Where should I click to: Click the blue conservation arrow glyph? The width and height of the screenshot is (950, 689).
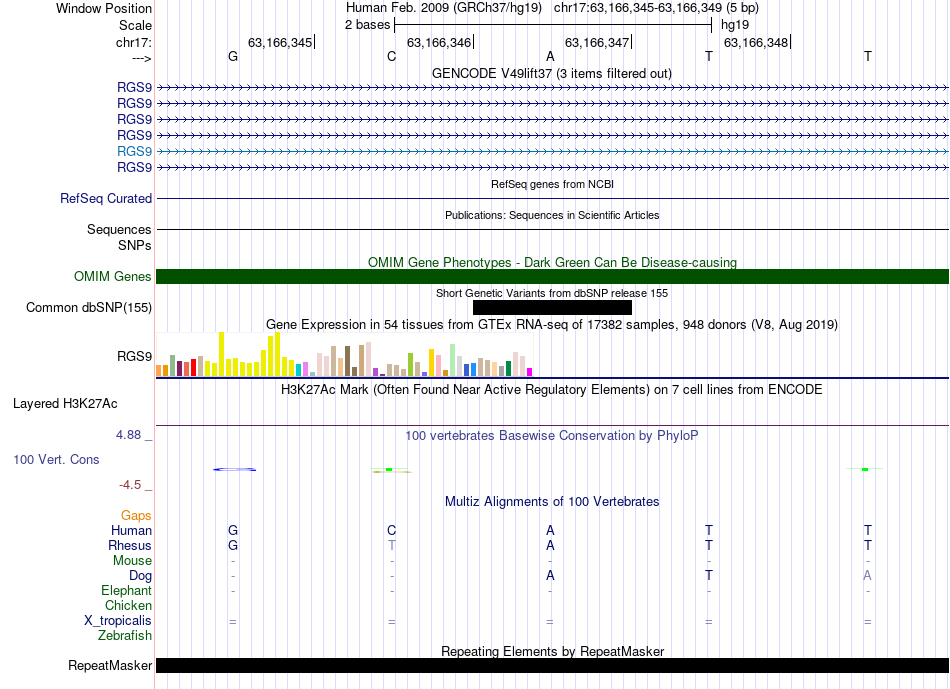pyautogui.click(x=235, y=469)
